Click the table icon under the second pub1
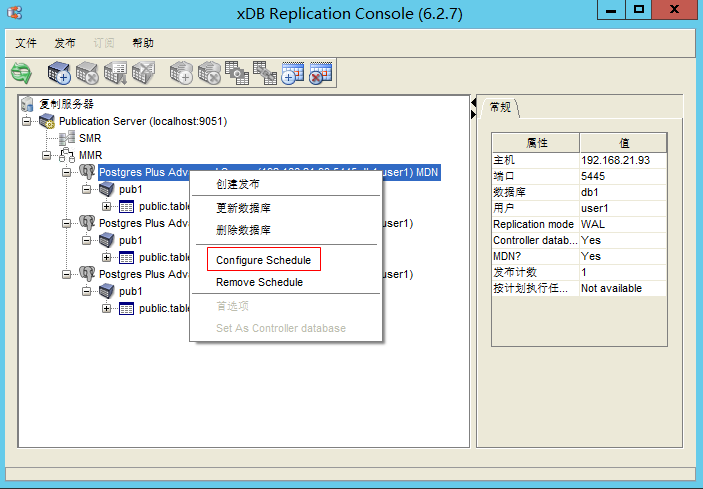The height and width of the screenshot is (489, 703). coord(126,258)
